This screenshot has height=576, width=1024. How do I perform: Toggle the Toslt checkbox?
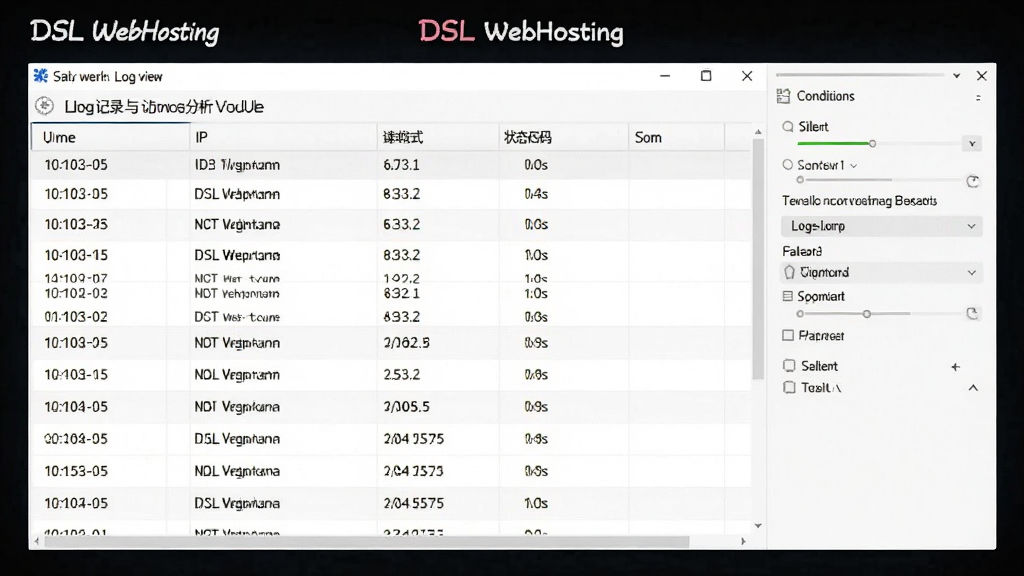(x=790, y=387)
